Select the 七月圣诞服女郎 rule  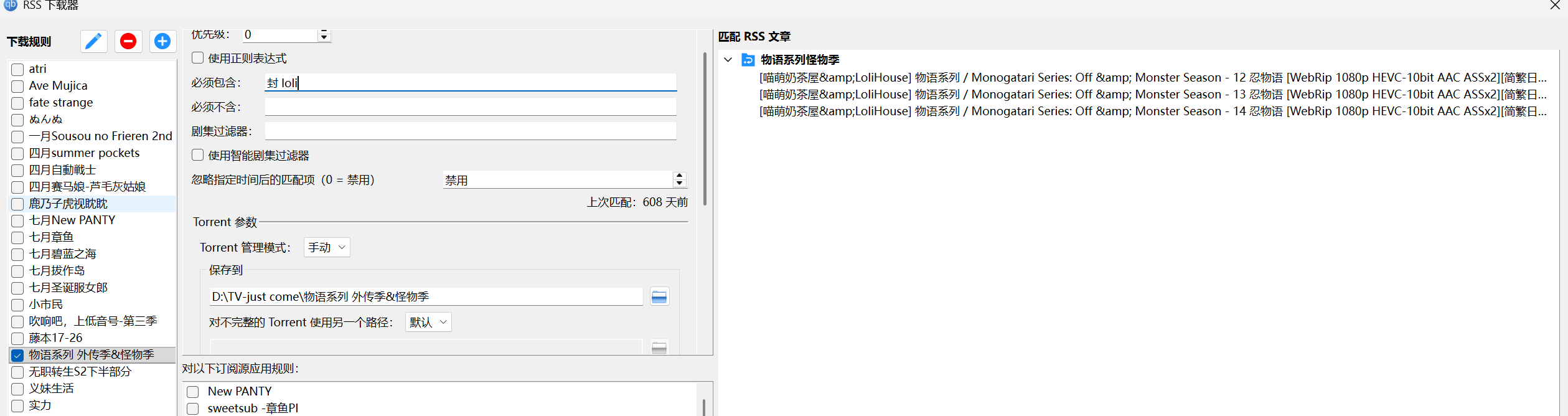(x=68, y=288)
